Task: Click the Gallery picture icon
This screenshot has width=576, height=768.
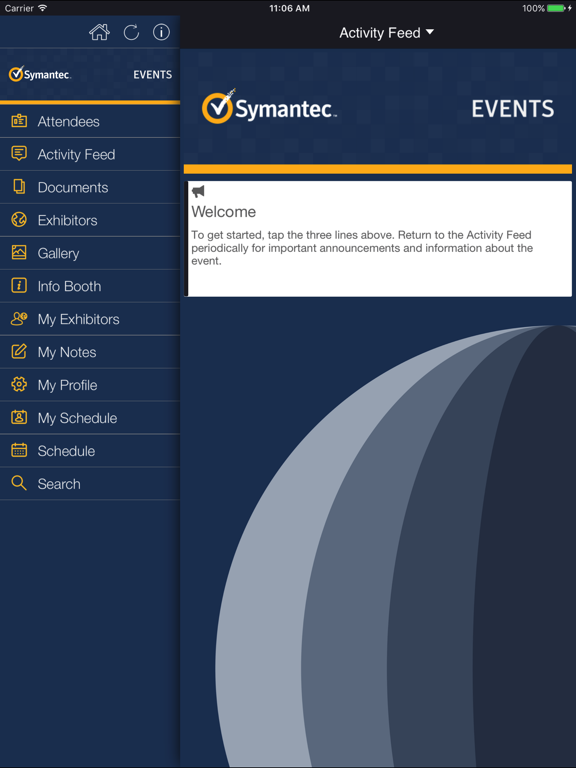Action: point(19,253)
